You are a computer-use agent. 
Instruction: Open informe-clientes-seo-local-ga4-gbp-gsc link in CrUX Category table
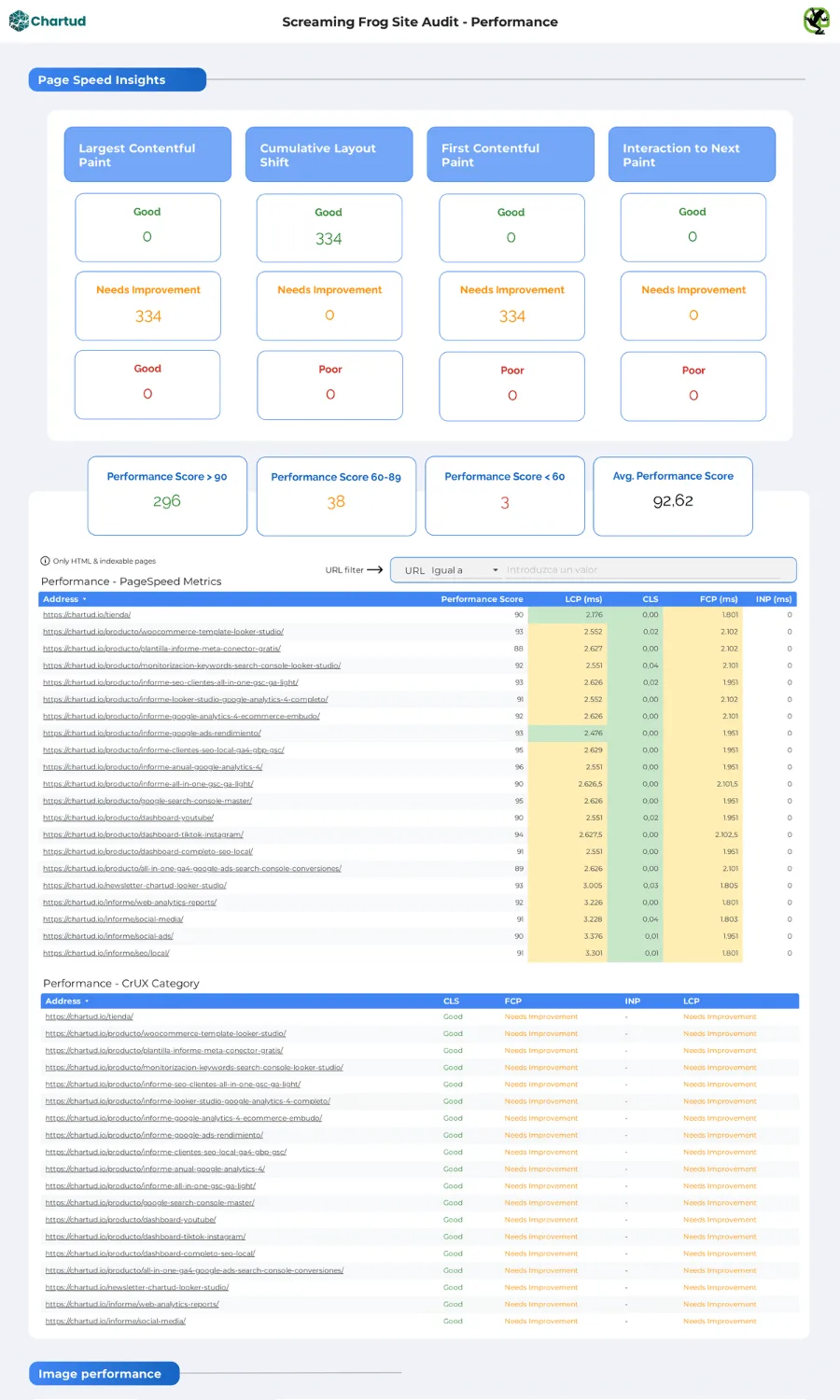pyautogui.click(x=166, y=1152)
